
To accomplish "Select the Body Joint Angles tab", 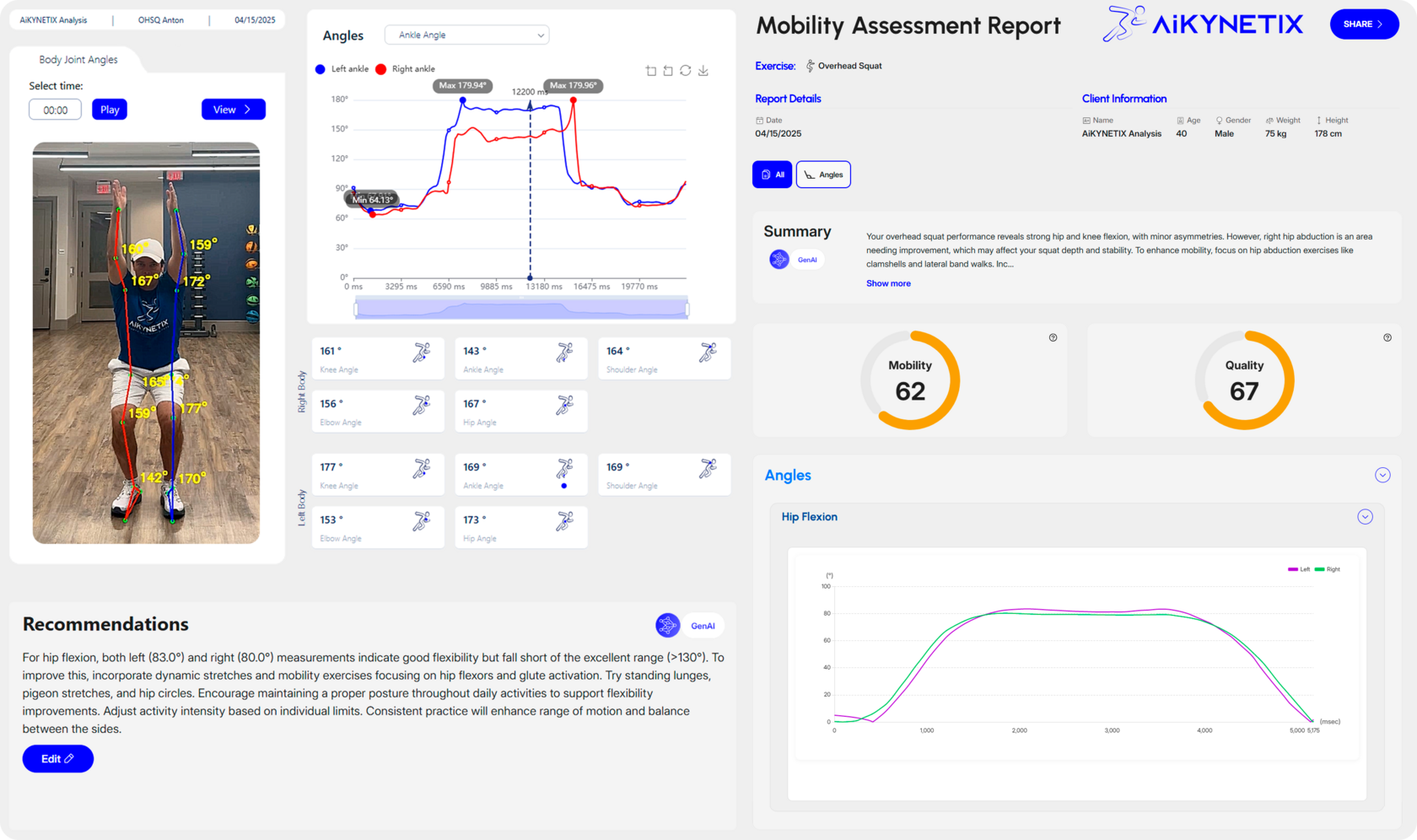I will coord(78,60).
